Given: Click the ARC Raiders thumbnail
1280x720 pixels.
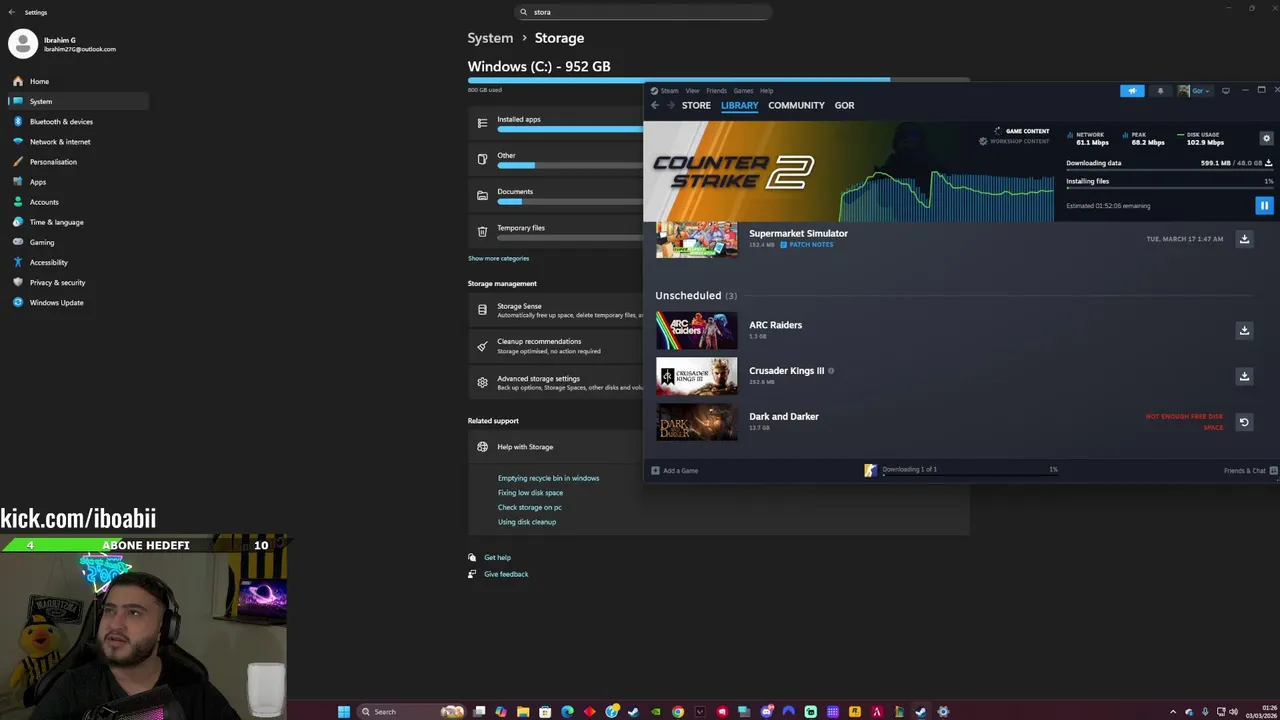Looking at the screenshot, I should [696, 330].
